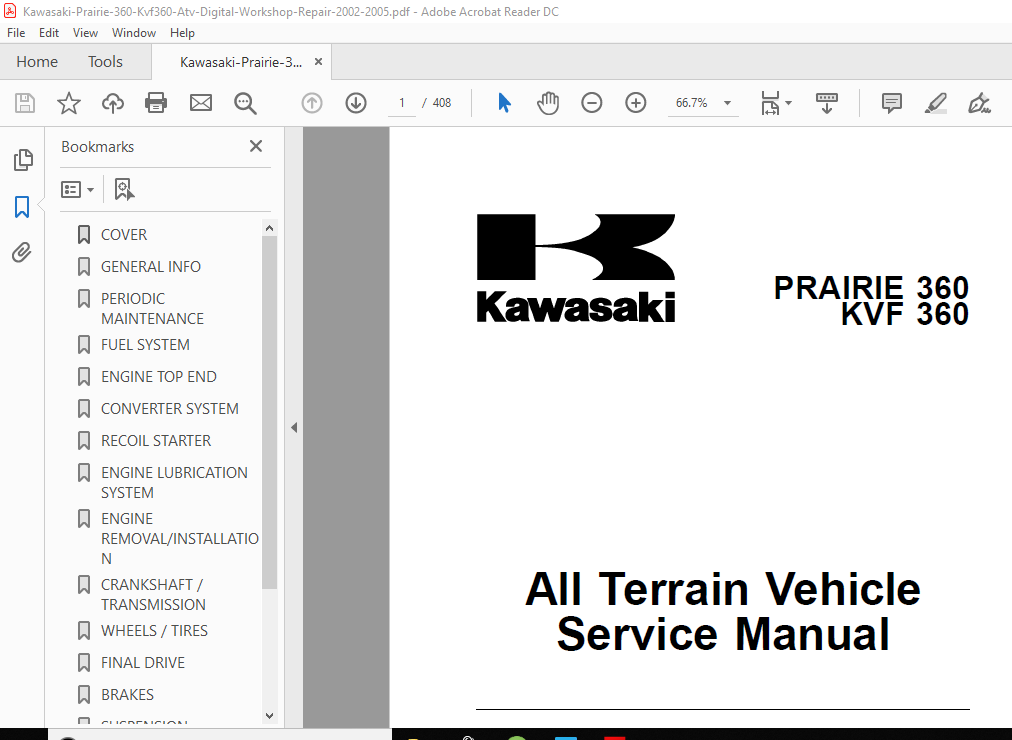This screenshot has width=1012, height=740.
Task: Select WHEELS / TIRES bookmark
Action: pos(154,630)
